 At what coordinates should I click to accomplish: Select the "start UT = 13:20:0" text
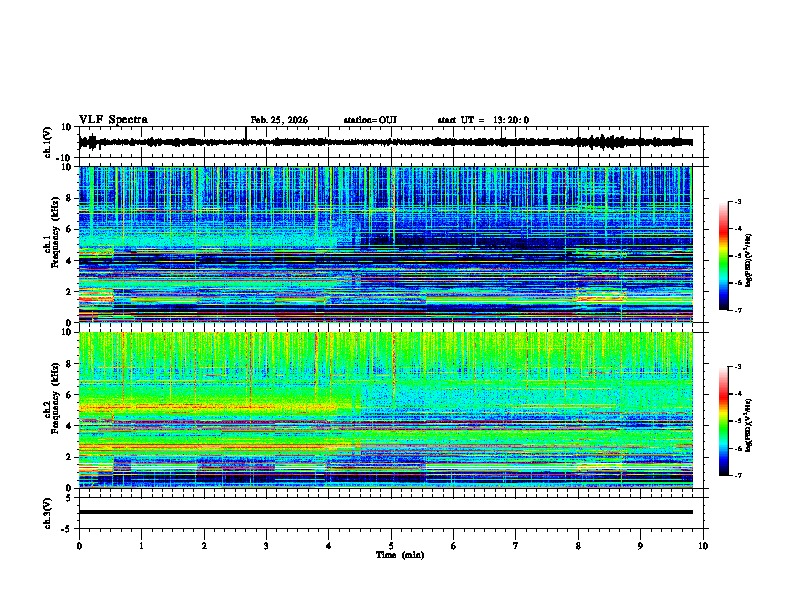483,120
